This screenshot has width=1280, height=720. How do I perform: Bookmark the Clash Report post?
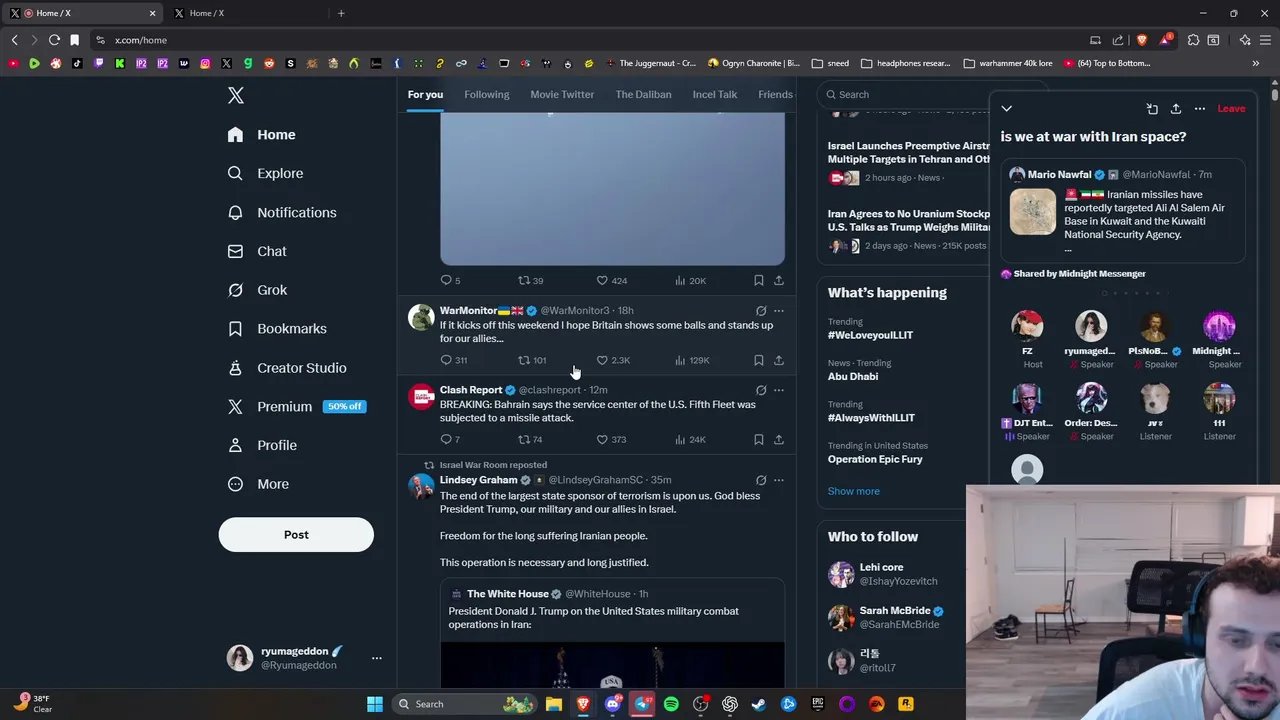pos(758,439)
